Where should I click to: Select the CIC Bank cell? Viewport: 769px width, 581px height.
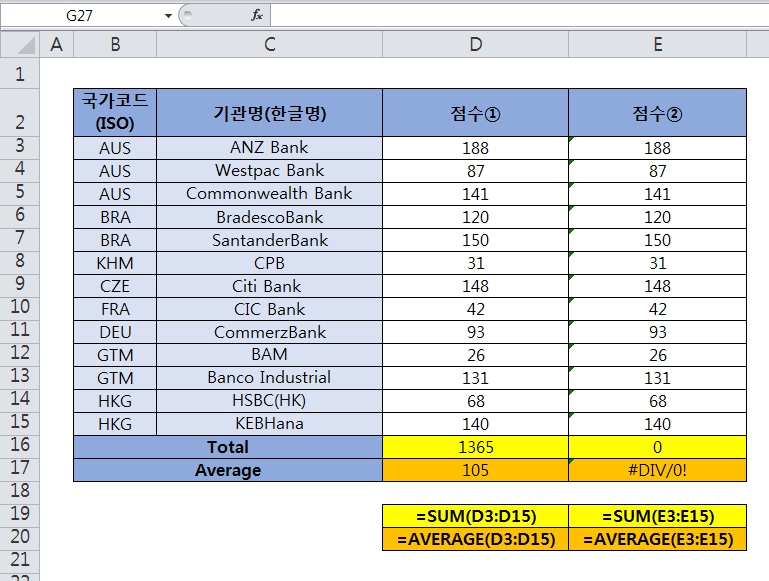pos(269,309)
